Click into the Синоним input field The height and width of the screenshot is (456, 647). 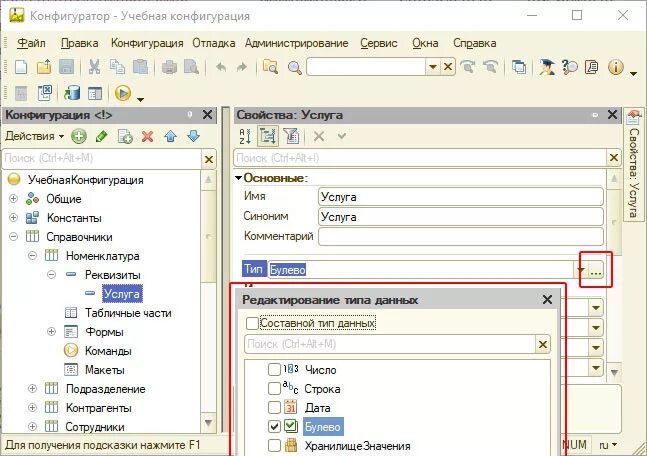[x=461, y=217]
